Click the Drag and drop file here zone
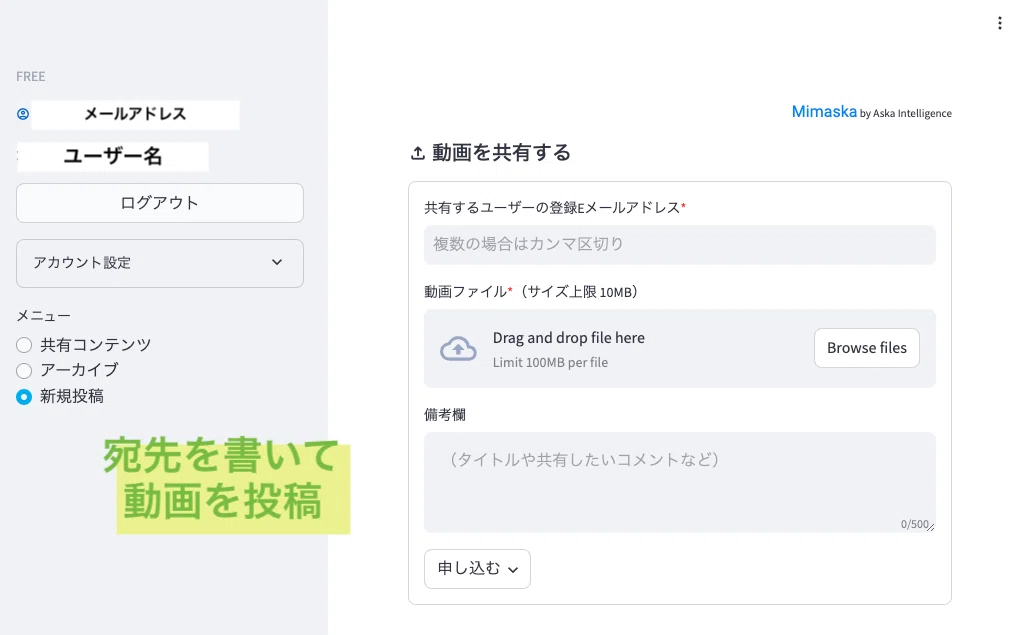Screen dimensions: 1014x635 coord(680,349)
